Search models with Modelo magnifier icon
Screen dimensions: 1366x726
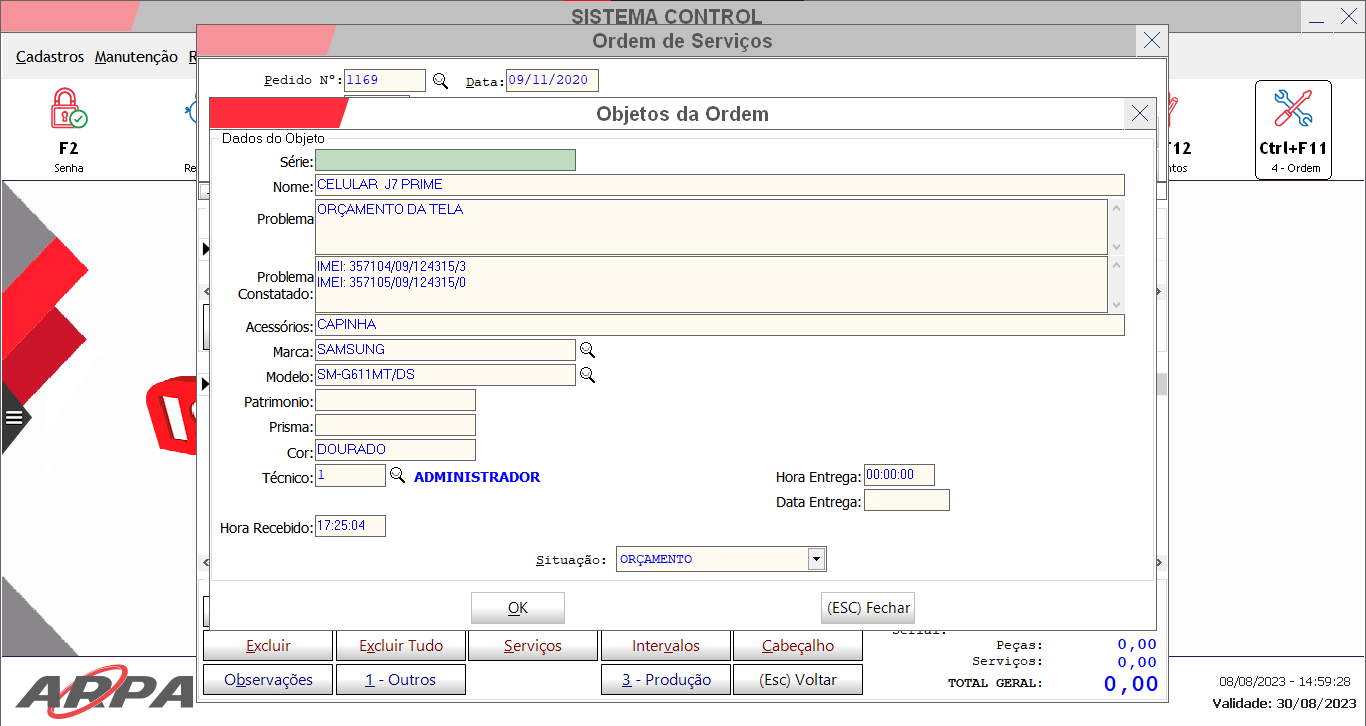click(588, 375)
